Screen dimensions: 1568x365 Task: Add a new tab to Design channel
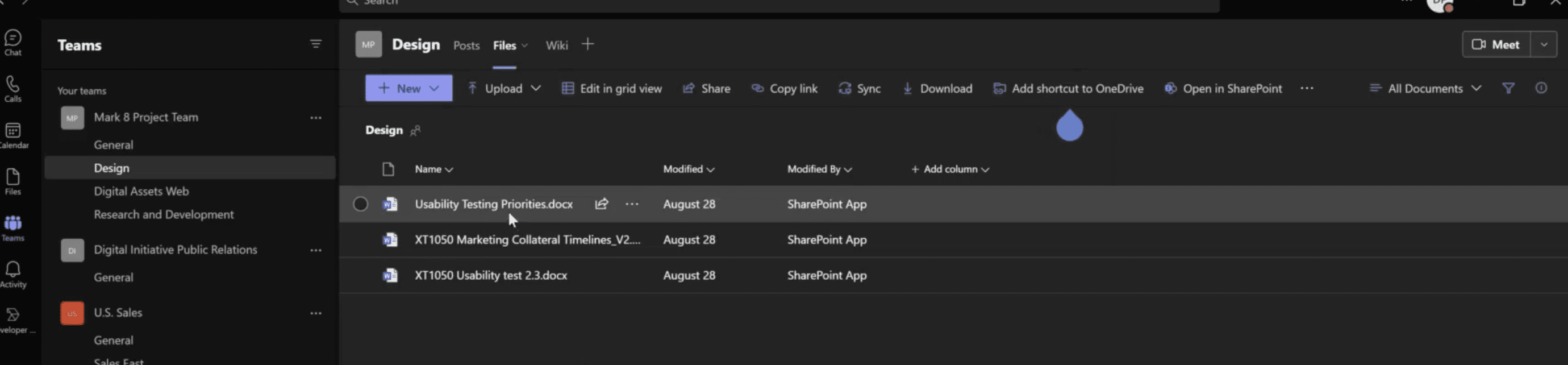pos(587,44)
